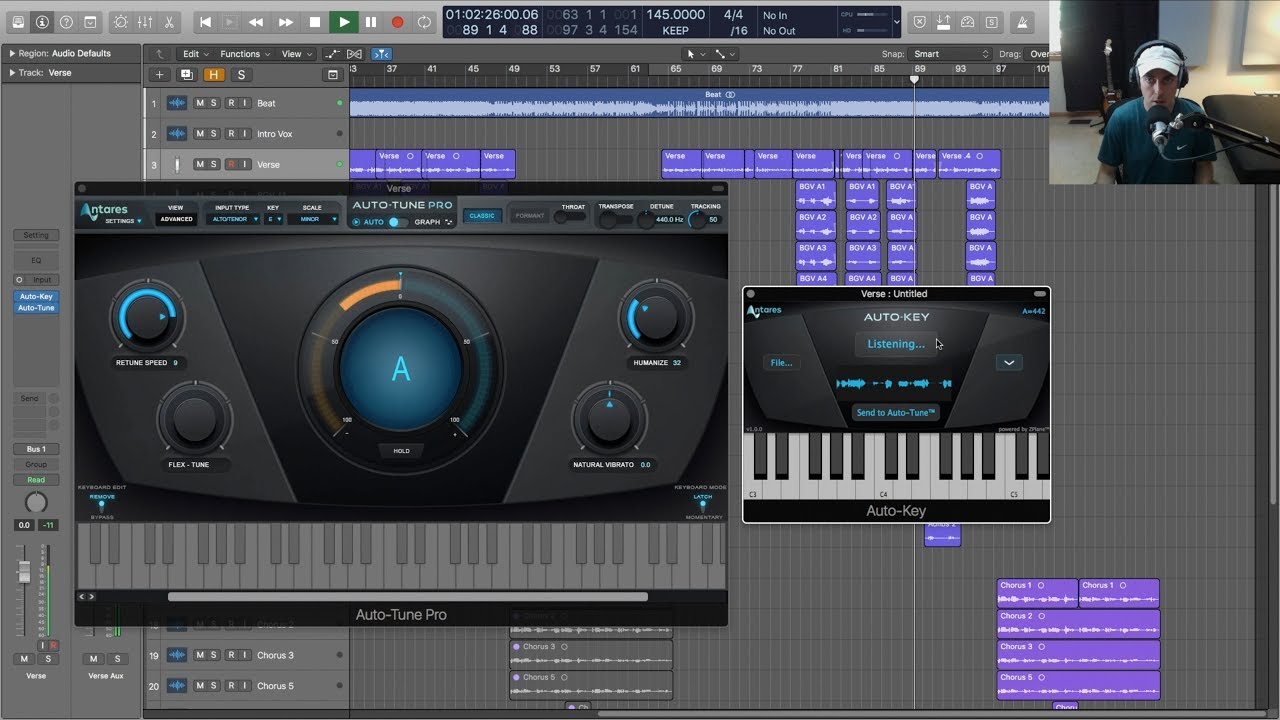
Task: Click the Rewind button
Action: tap(256, 21)
